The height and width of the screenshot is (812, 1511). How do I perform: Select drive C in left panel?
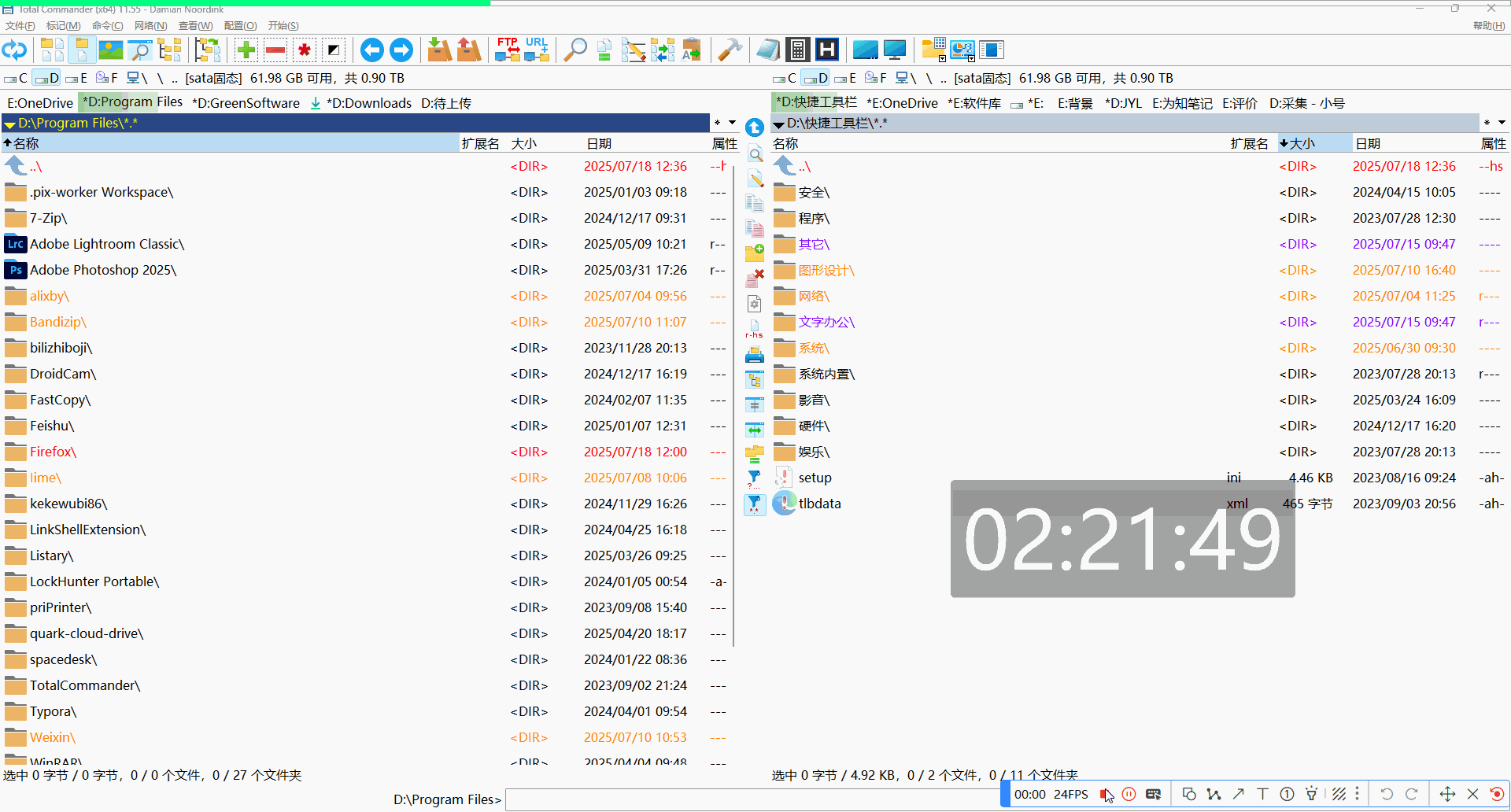click(16, 78)
